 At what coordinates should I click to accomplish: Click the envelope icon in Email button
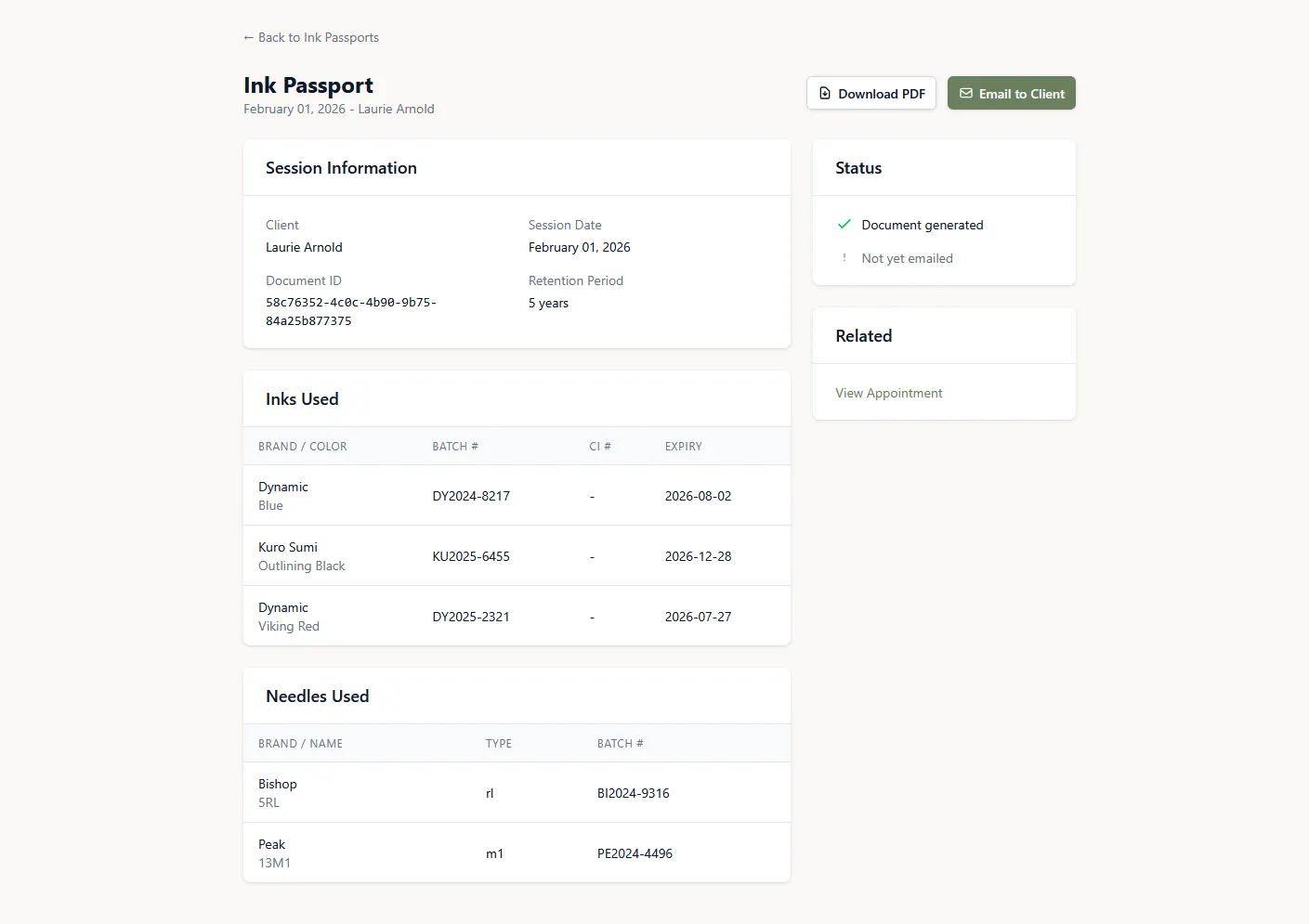pos(966,93)
